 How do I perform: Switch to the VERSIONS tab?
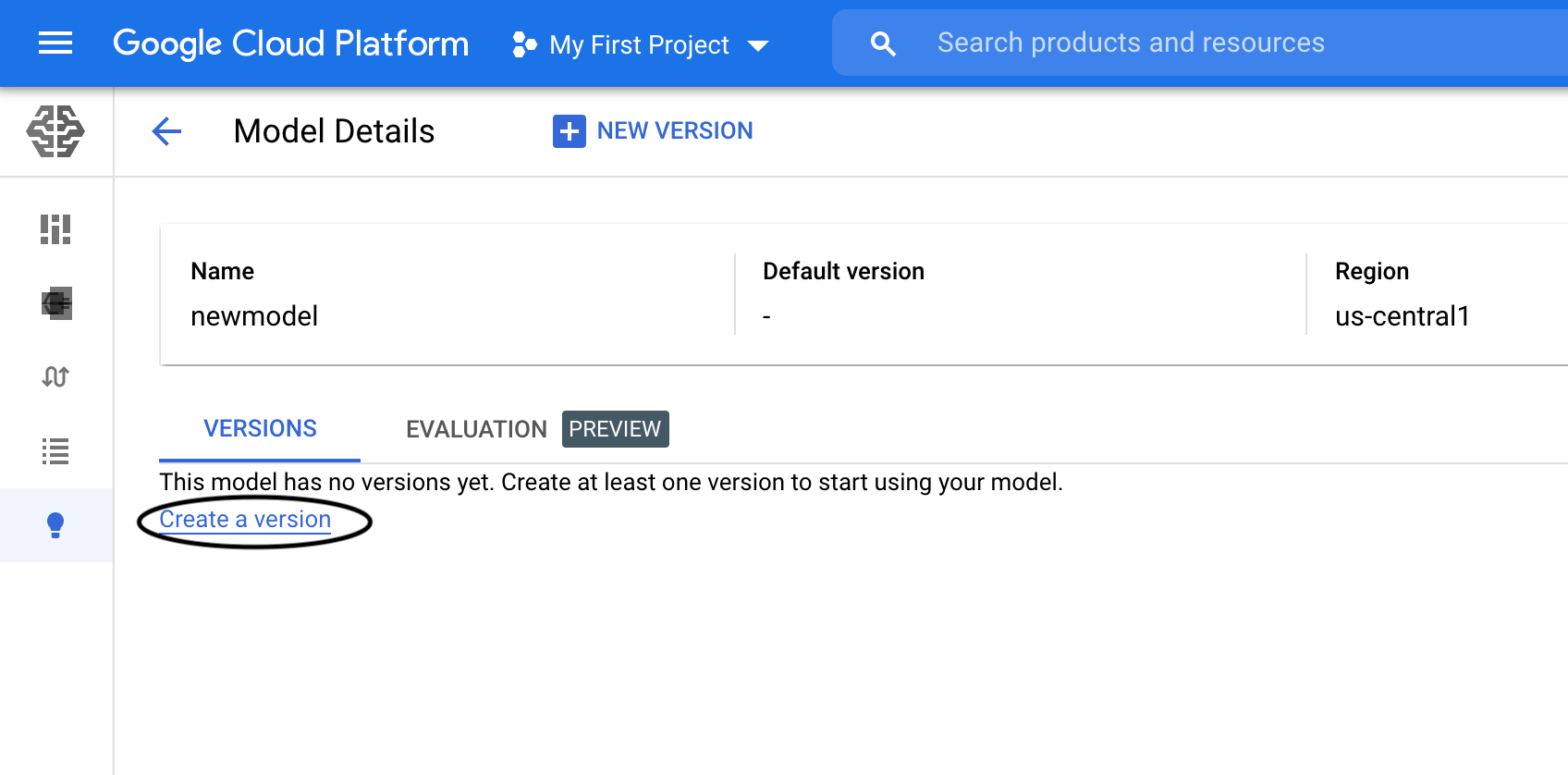pyautogui.click(x=260, y=429)
